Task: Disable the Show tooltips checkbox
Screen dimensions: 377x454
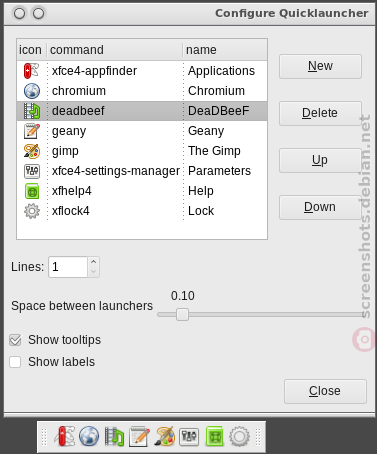Action: coord(15,340)
